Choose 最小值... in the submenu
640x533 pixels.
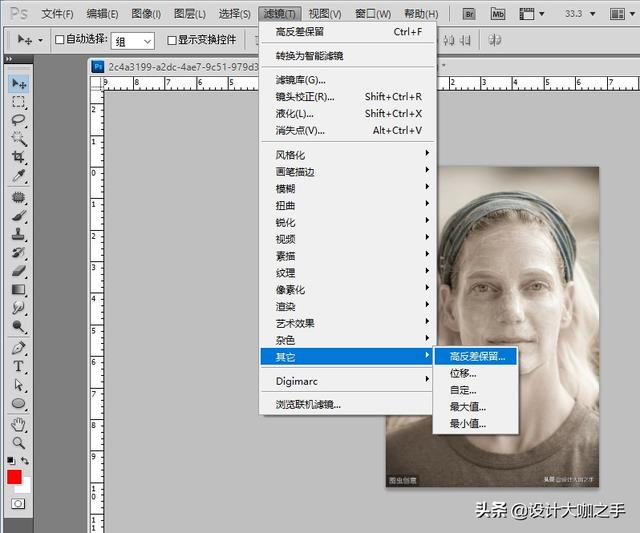pos(476,424)
